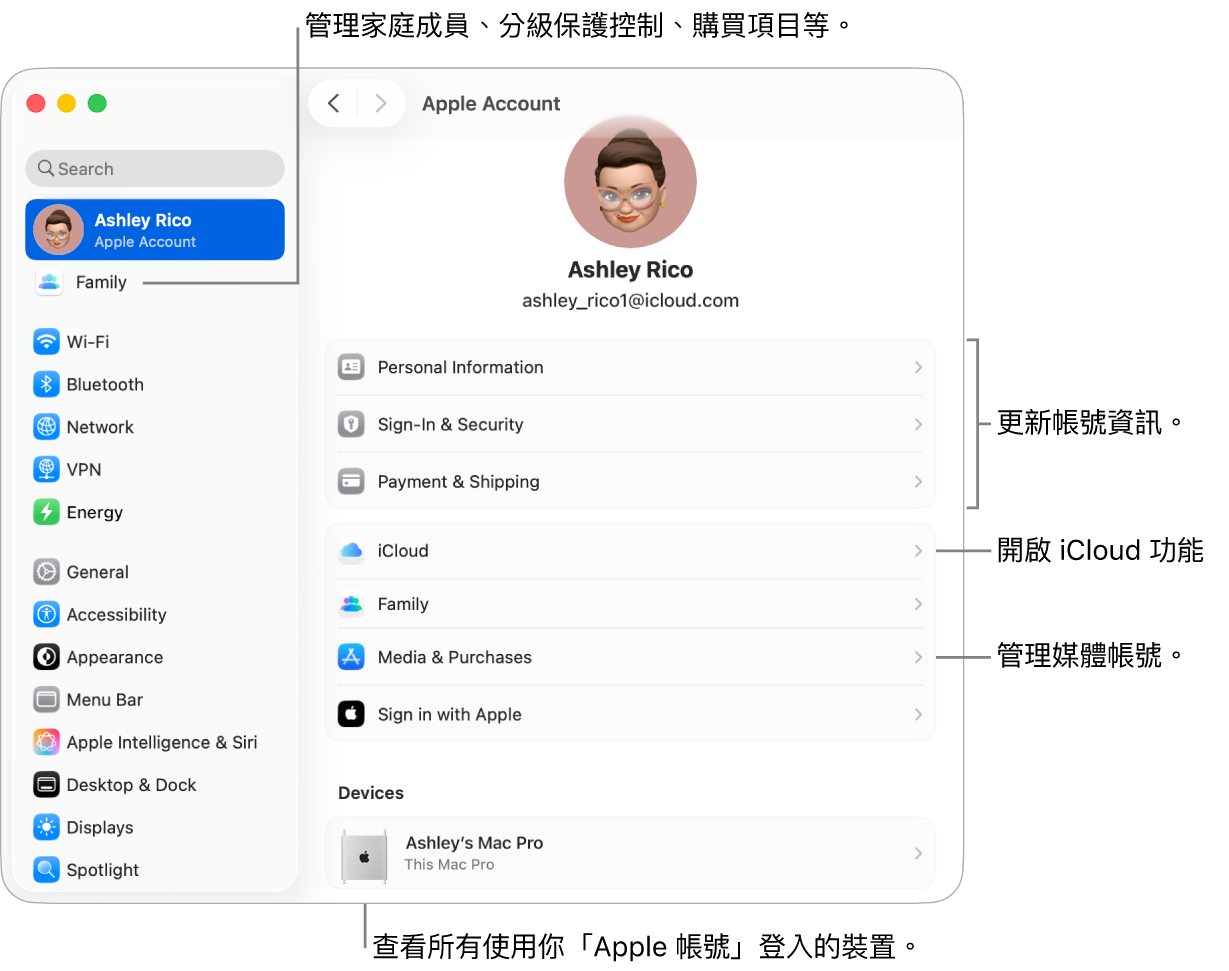1229x971 pixels.
Task: Select the Apple Intelligence & Siri icon
Action: pyautogui.click(x=47, y=742)
